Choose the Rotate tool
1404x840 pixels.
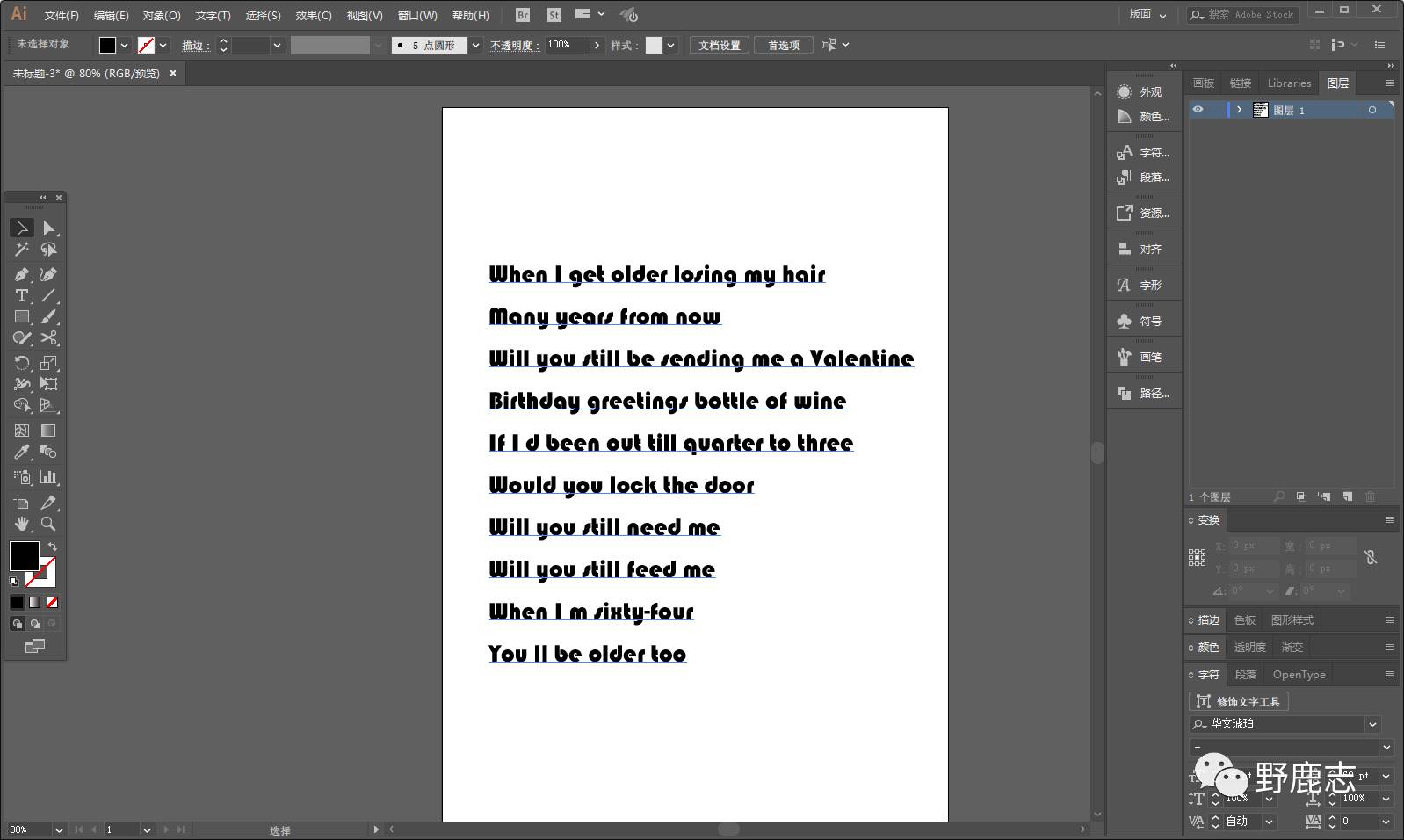pos(22,363)
